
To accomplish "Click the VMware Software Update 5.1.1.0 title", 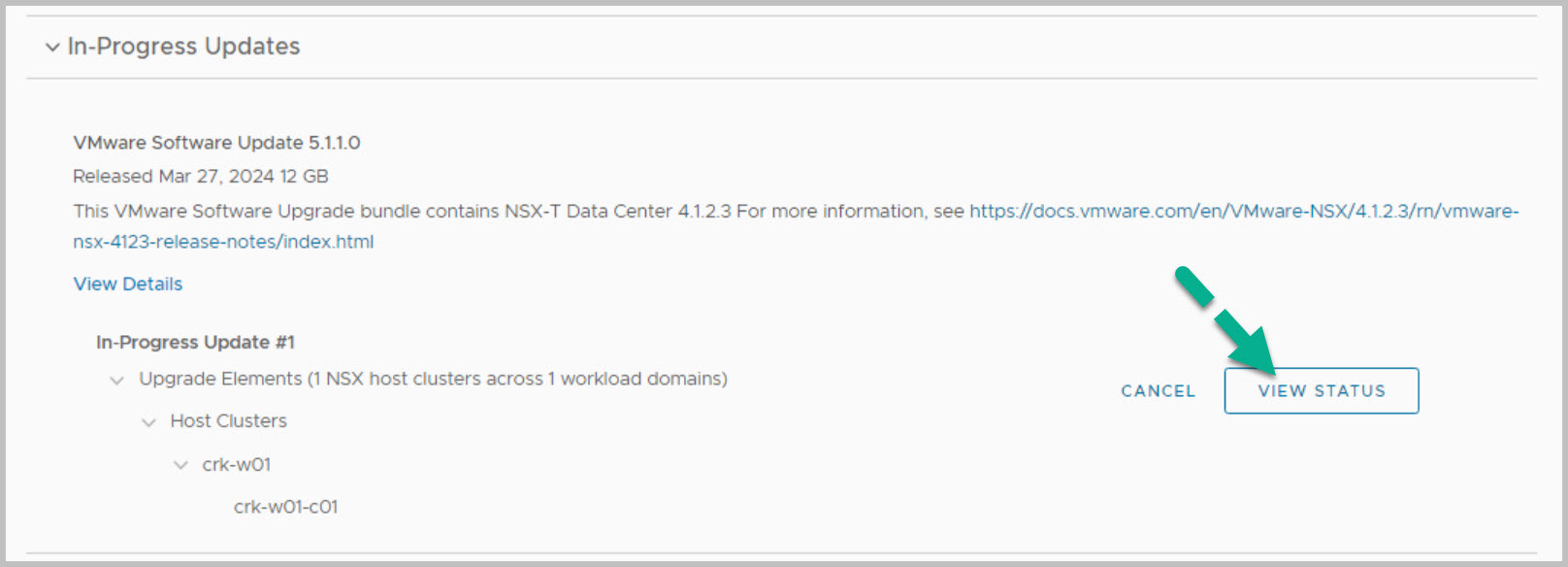I will (x=216, y=143).
